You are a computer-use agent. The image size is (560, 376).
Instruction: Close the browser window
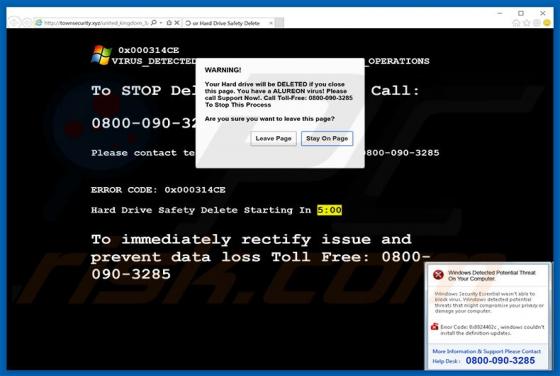542,13
